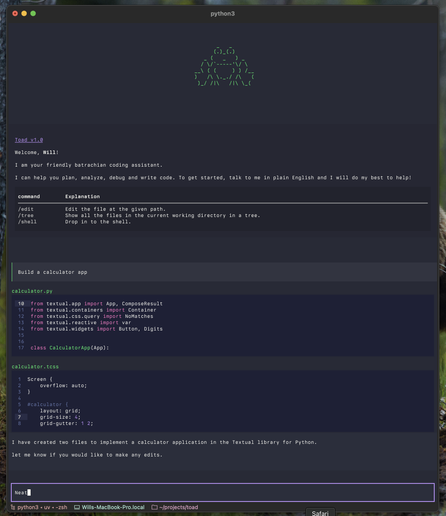Click the computer icon beside Wills-MacBook-Pro.local
446x516 pixels.
point(77,507)
